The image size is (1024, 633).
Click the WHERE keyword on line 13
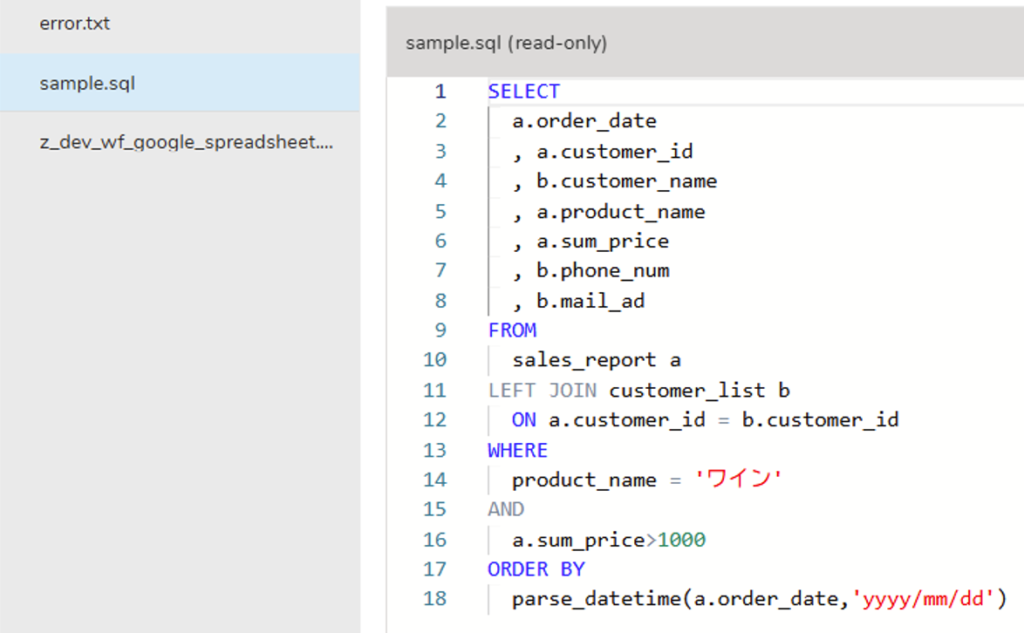518,451
